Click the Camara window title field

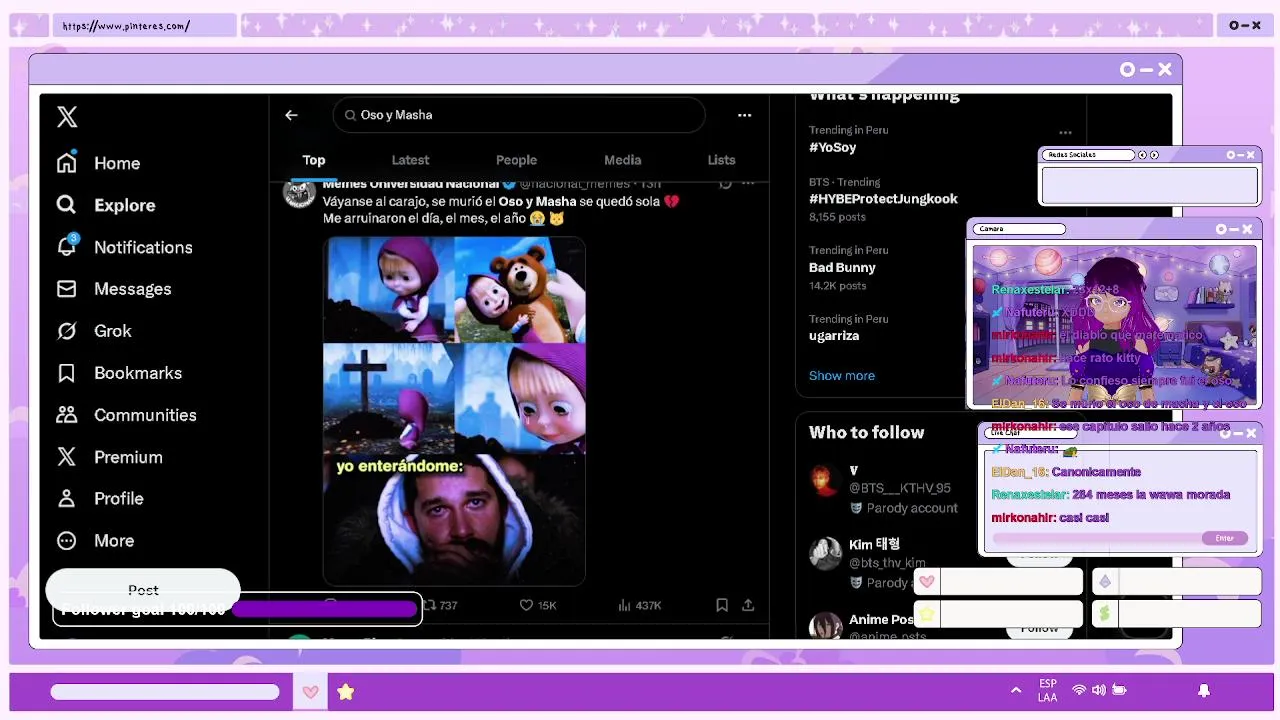pyautogui.click(x=1019, y=229)
